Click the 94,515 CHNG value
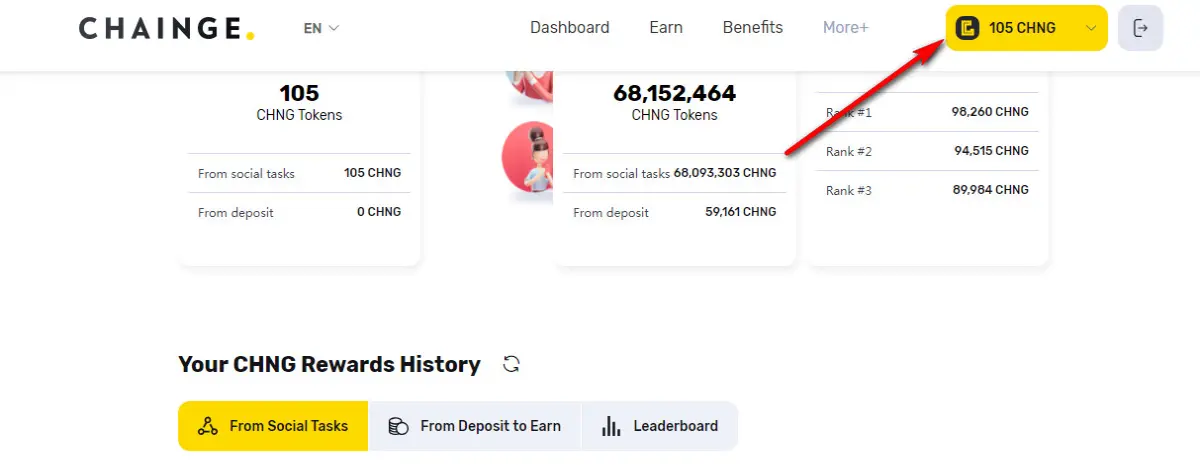The width and height of the screenshot is (1200, 465). [x=990, y=151]
